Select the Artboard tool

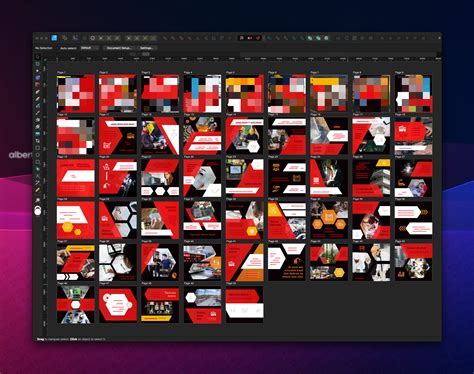click(x=38, y=64)
